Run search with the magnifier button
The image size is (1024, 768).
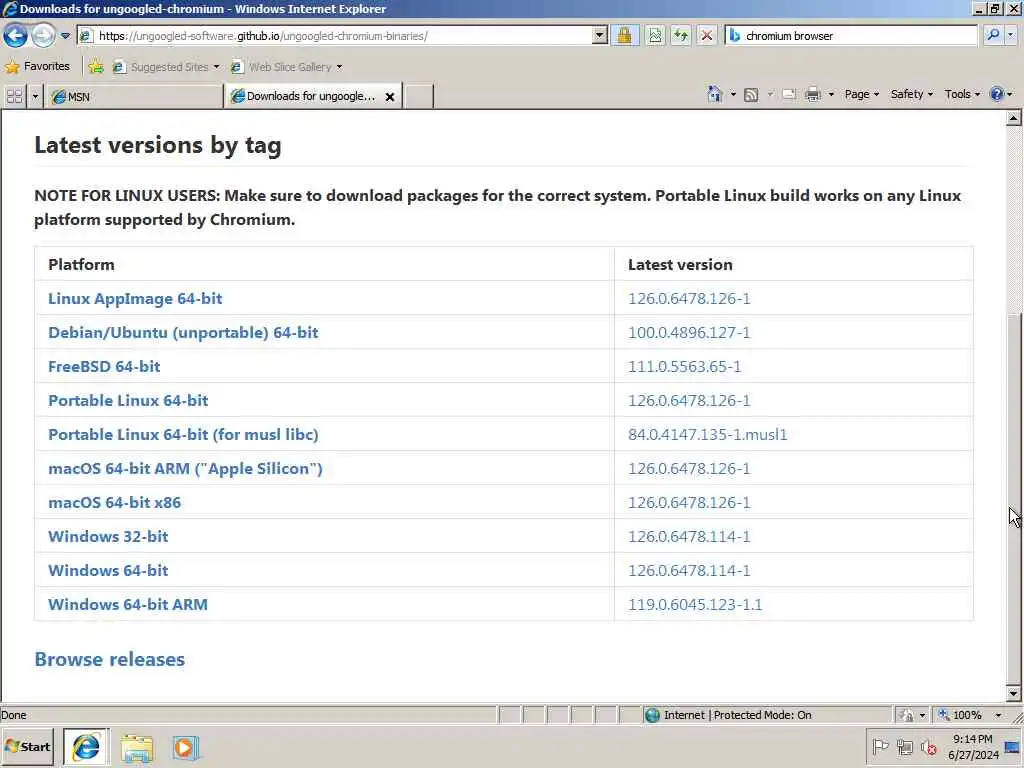point(993,35)
